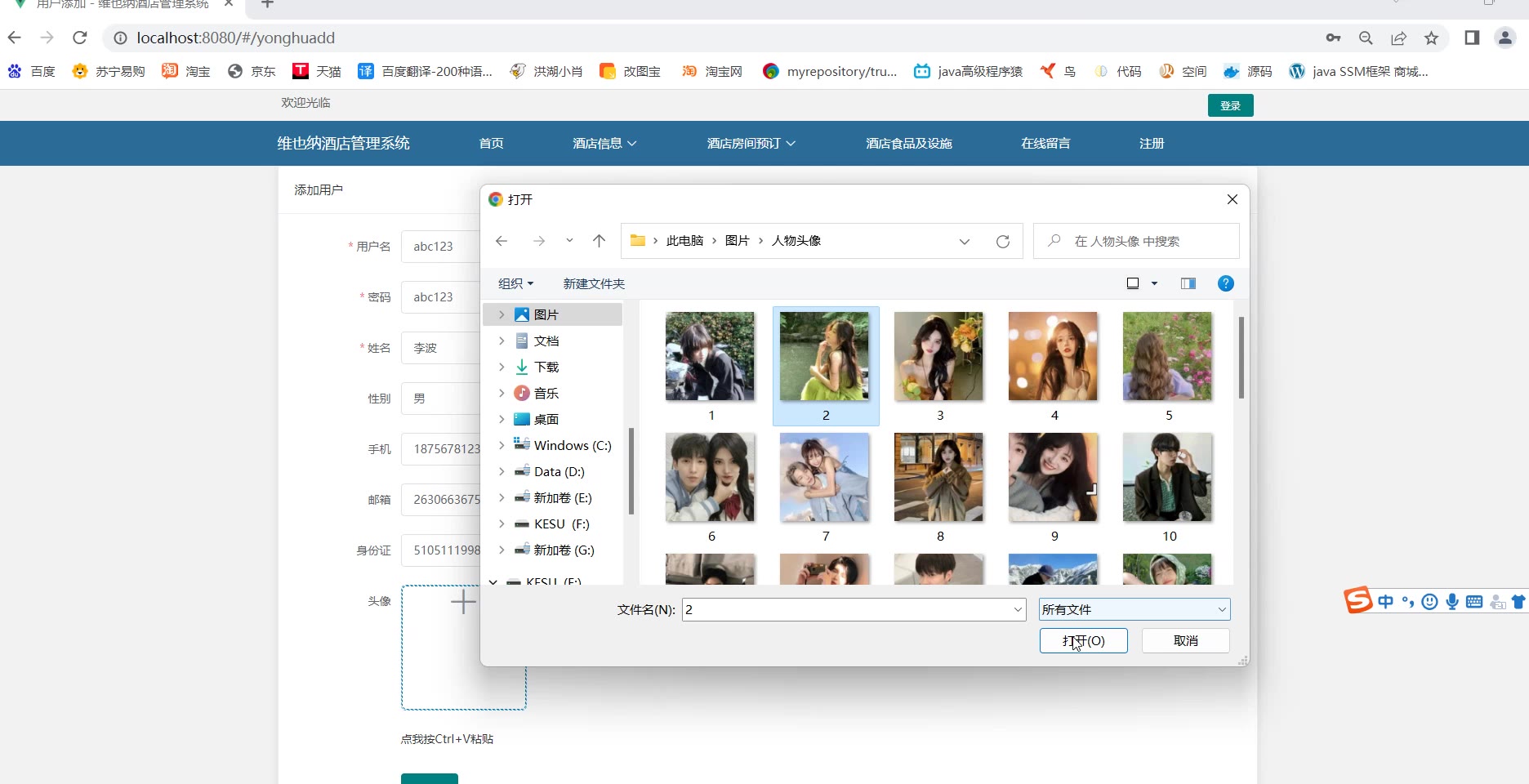Screen dimensions: 1529x784
Task: Refresh the 人物头像 folder listing
Action: [x=1003, y=241]
